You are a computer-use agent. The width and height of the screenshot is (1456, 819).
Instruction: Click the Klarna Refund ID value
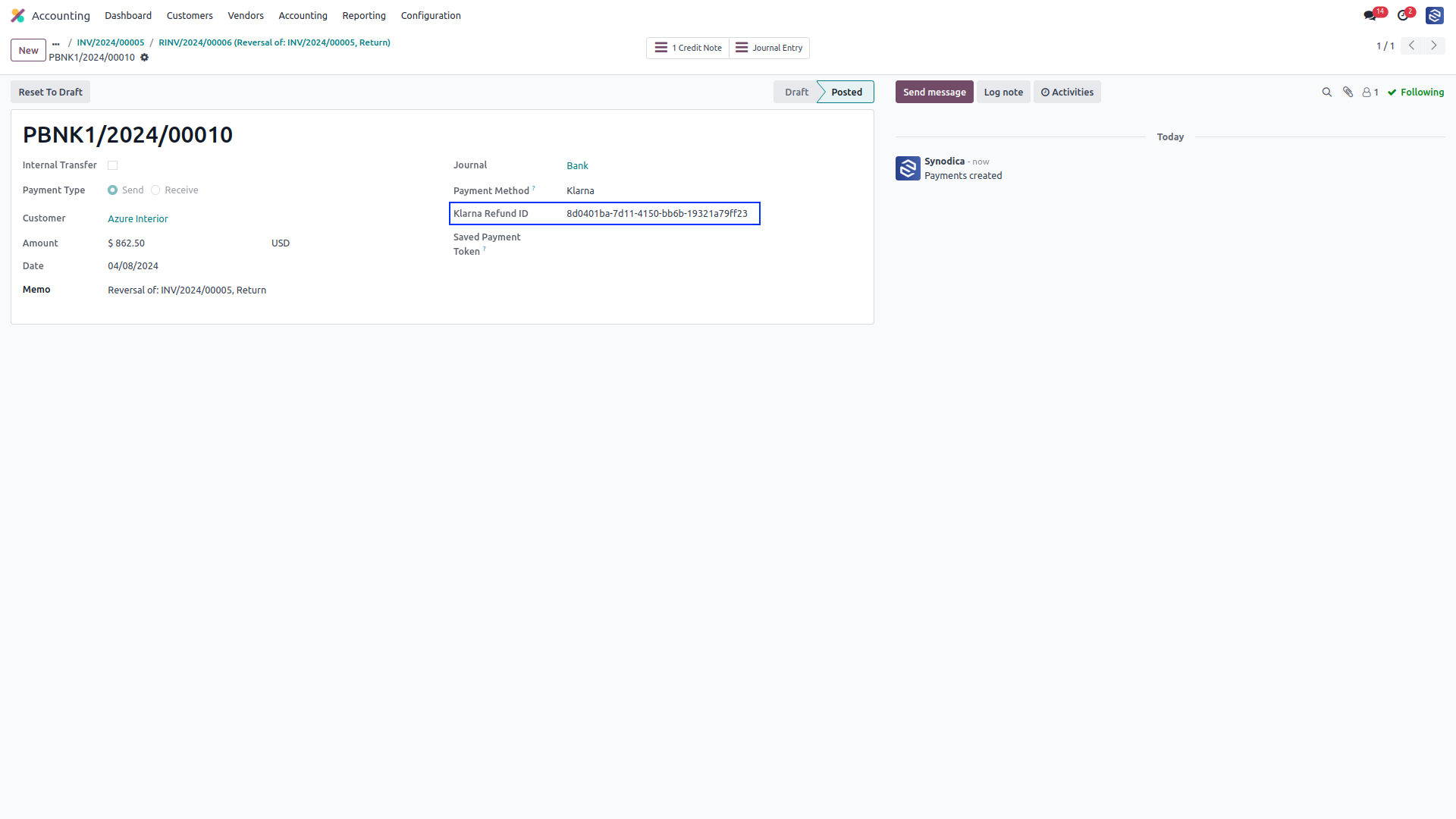pyautogui.click(x=657, y=214)
